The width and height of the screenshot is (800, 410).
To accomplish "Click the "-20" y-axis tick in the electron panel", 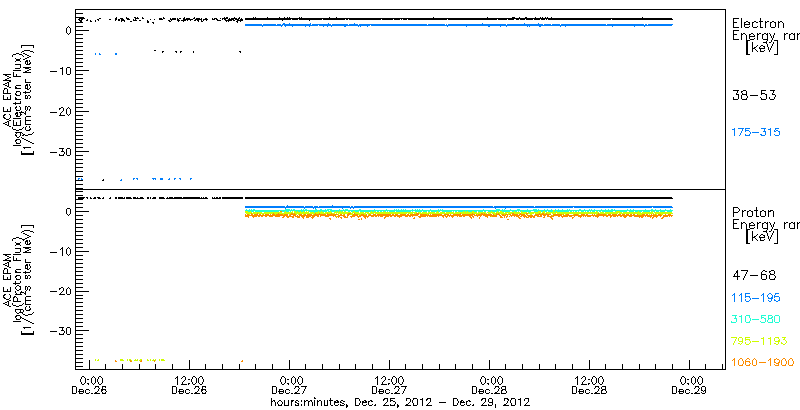I will pyautogui.click(x=59, y=111).
